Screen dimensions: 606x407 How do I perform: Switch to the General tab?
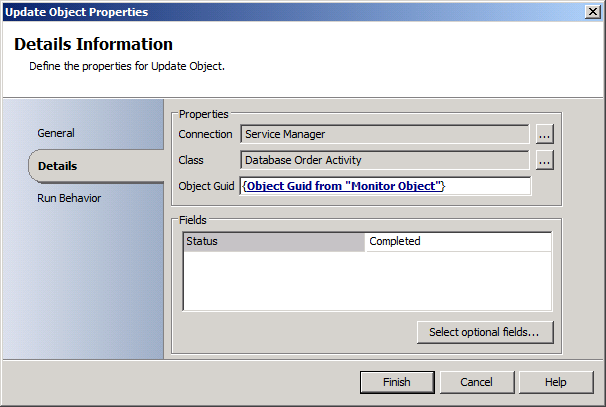(x=56, y=133)
